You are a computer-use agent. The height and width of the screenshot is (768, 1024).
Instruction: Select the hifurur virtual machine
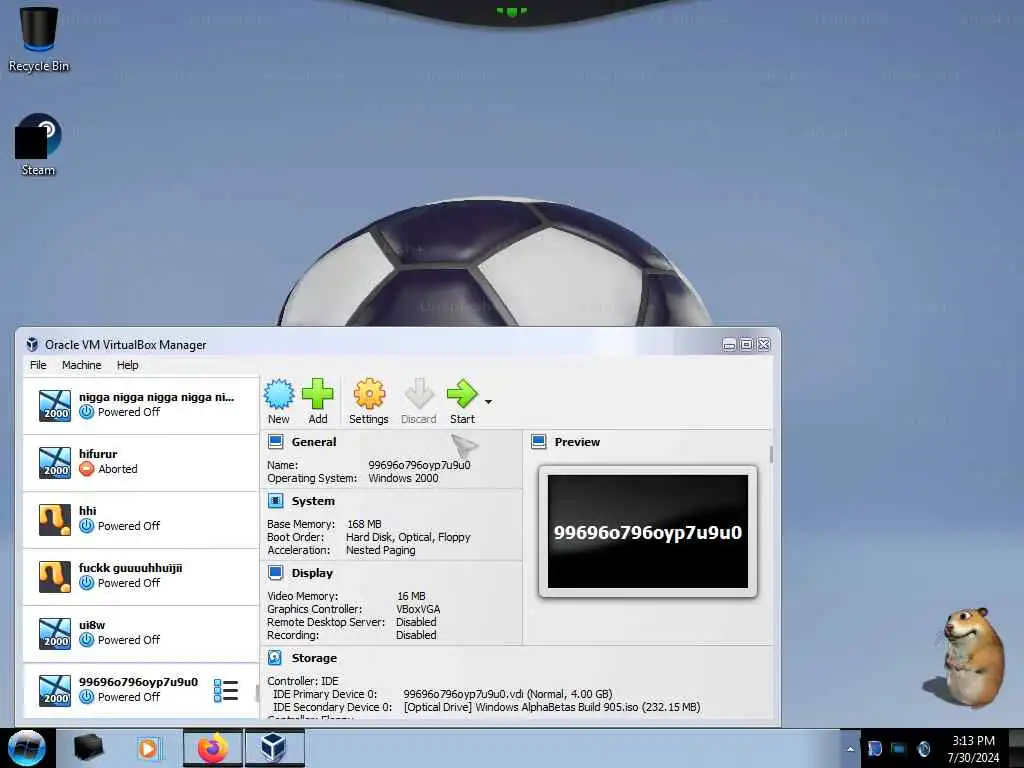tap(141, 462)
